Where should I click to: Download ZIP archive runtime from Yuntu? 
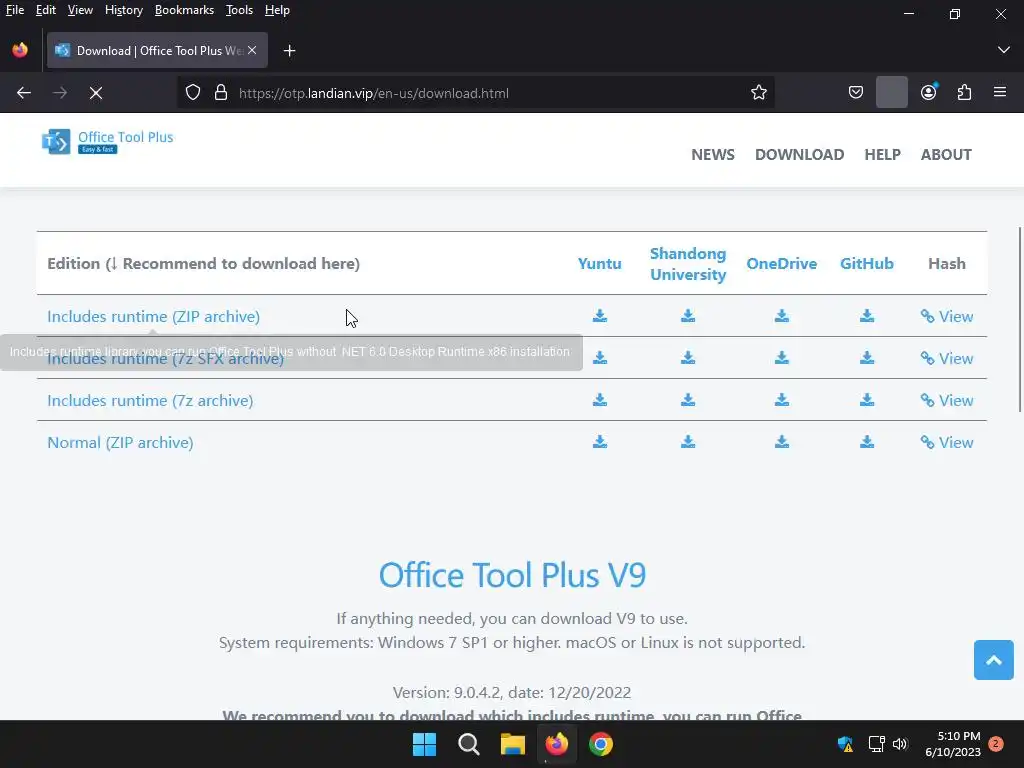pyautogui.click(x=600, y=316)
